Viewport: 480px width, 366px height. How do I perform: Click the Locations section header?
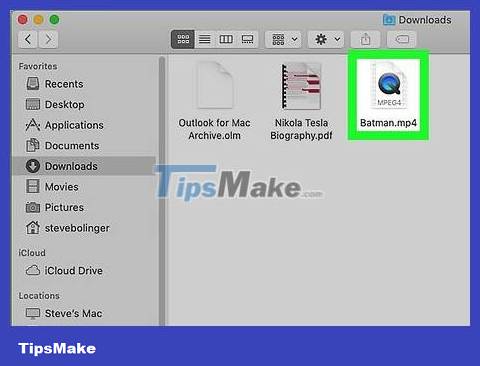tap(39, 296)
